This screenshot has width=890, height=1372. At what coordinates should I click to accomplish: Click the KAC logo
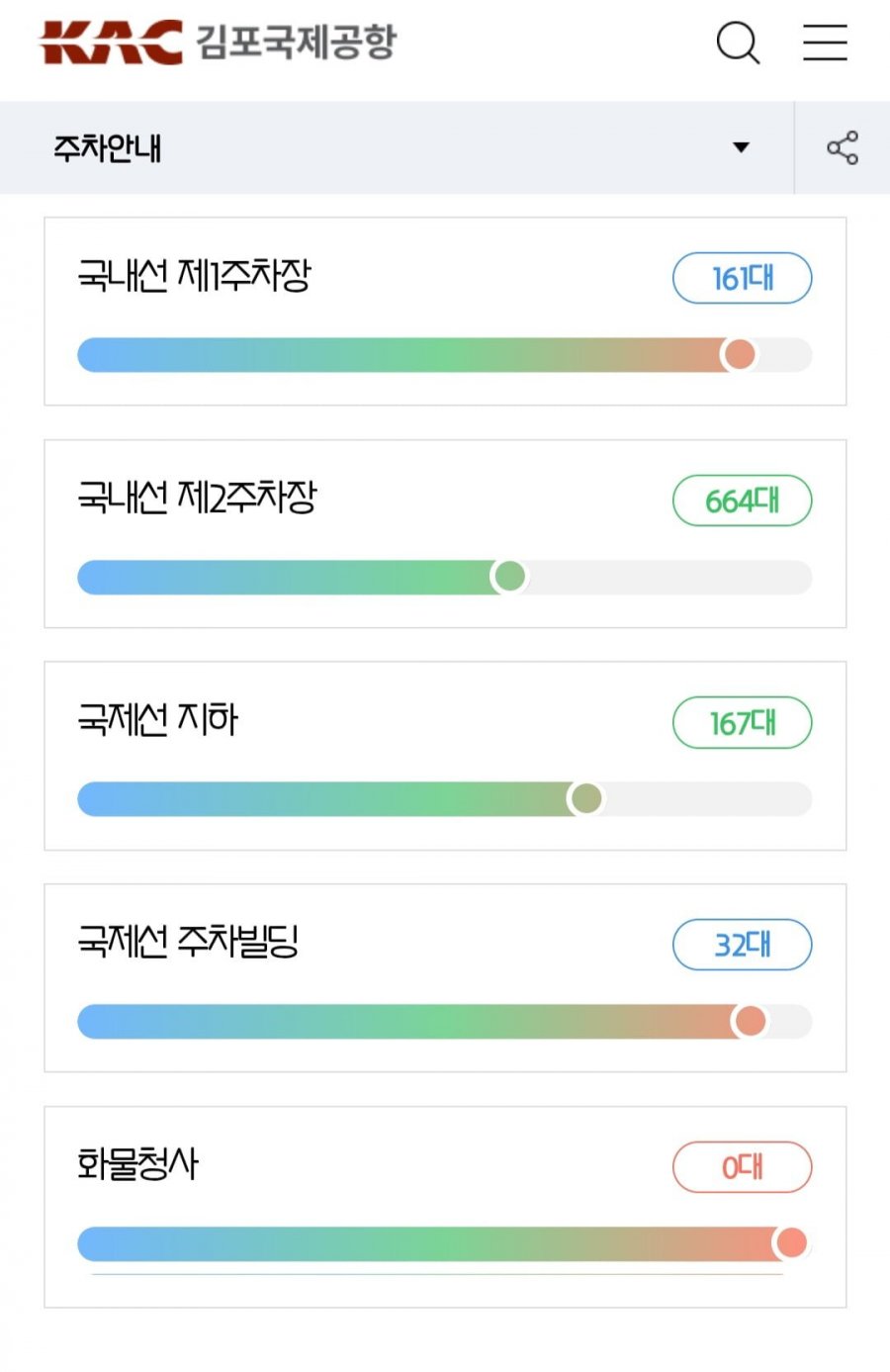tap(111, 42)
